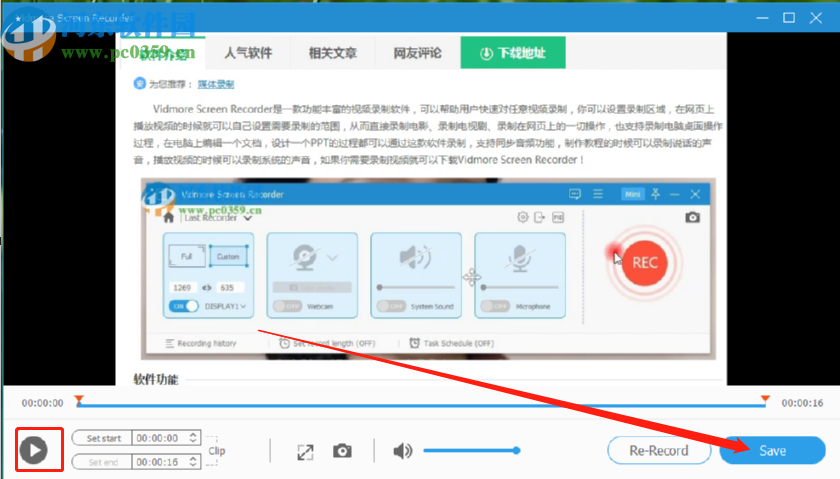Open the 人气软件 tab
Screen dimensions: 840x479
click(x=248, y=53)
